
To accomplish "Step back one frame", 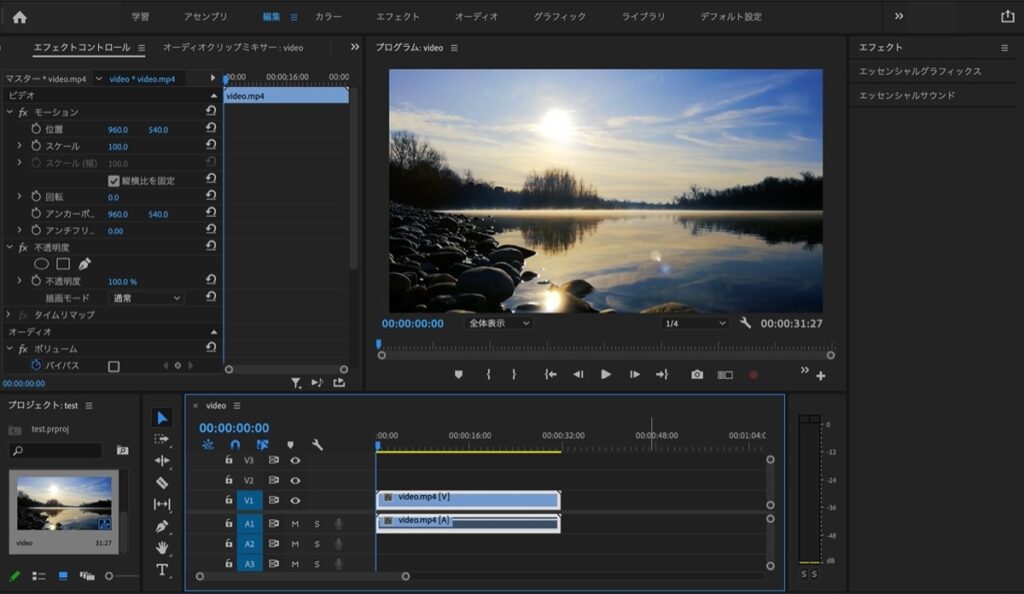I will 578,374.
